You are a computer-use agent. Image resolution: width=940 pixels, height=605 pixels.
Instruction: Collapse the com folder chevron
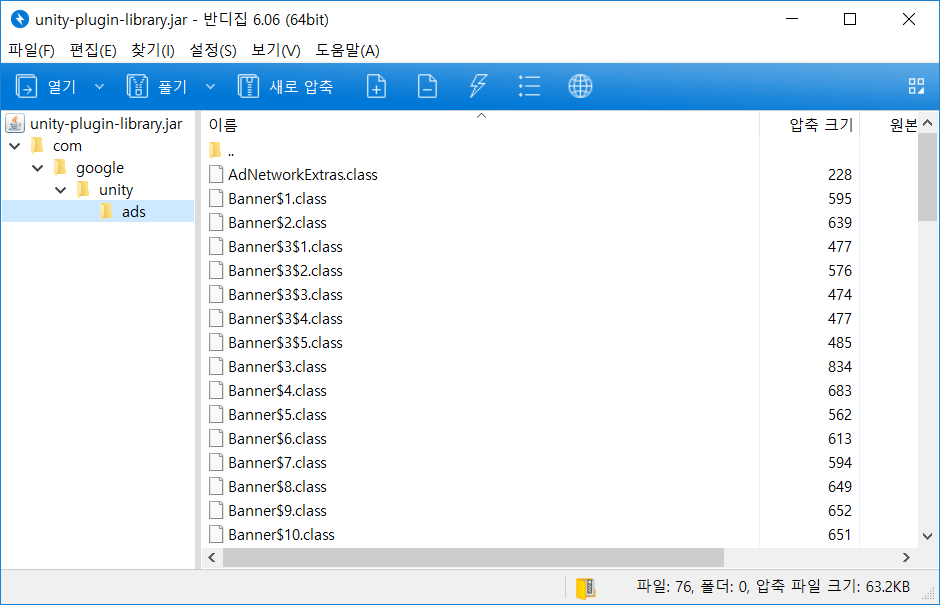pyautogui.click(x=15, y=146)
